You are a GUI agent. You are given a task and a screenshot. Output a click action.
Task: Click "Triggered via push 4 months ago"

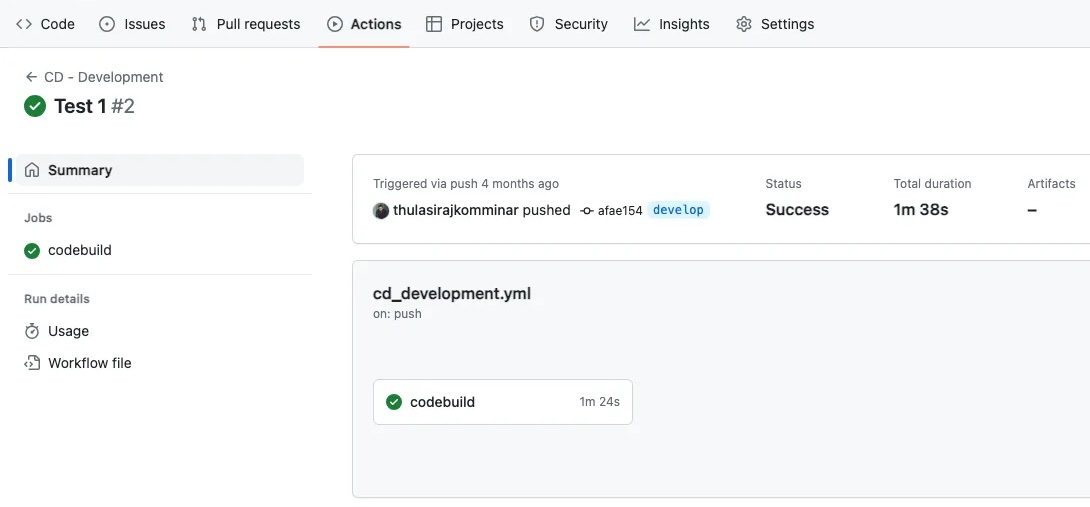click(x=466, y=184)
